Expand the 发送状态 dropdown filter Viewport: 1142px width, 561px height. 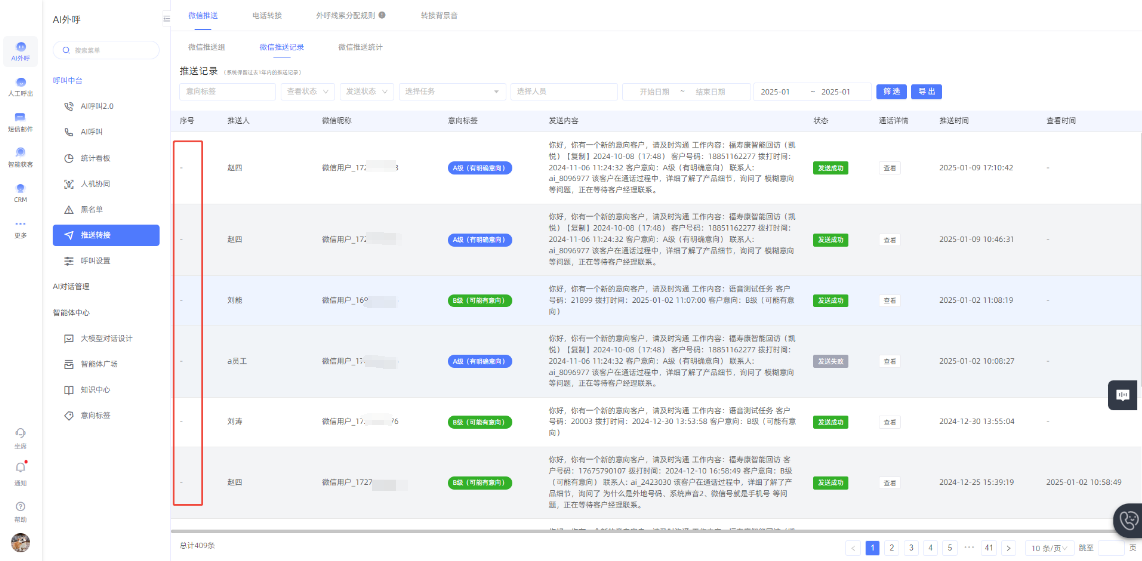[366, 91]
